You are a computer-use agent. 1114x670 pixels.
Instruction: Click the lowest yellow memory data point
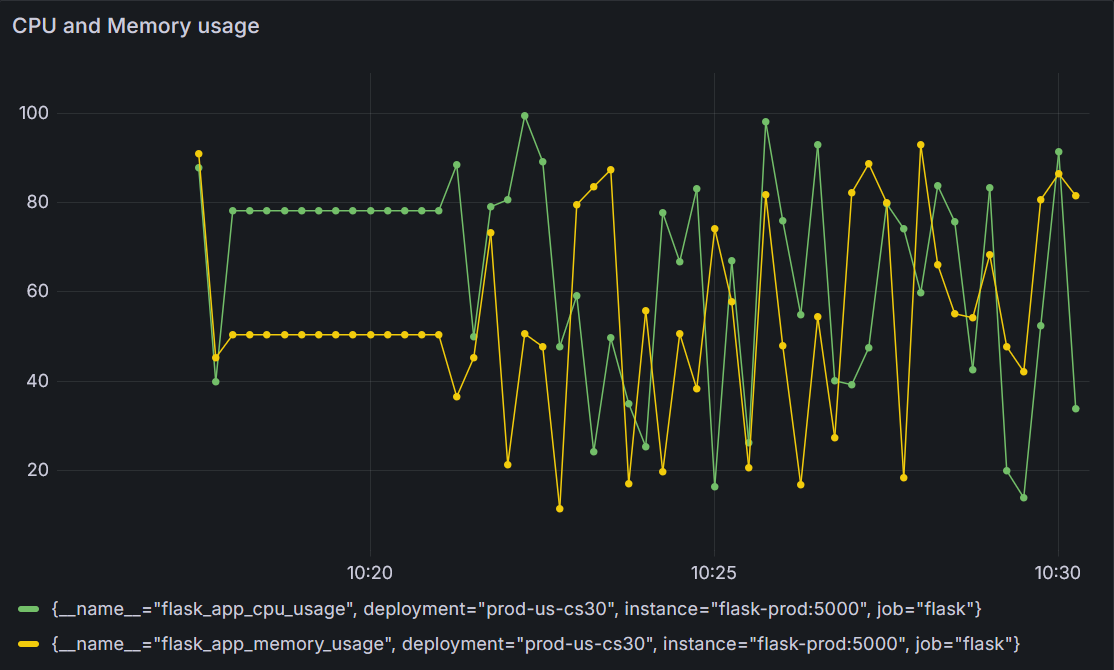(x=559, y=509)
